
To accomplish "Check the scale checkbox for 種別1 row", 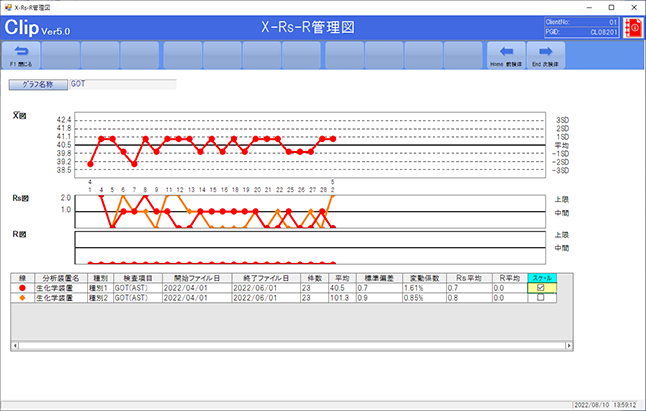I will [541, 287].
